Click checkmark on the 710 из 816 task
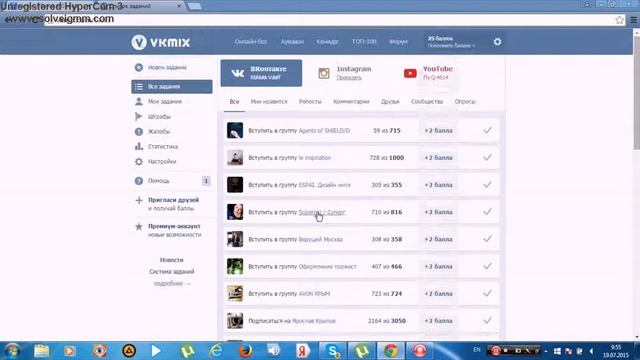The height and width of the screenshot is (360, 640). [487, 211]
